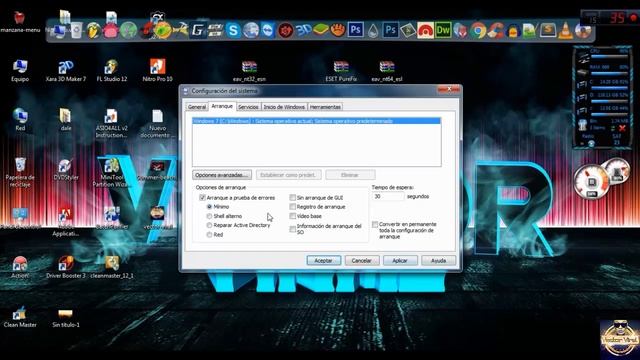640x360 pixels.
Task: Select the ASIO4ALL v2 Instruction file
Action: point(111,123)
